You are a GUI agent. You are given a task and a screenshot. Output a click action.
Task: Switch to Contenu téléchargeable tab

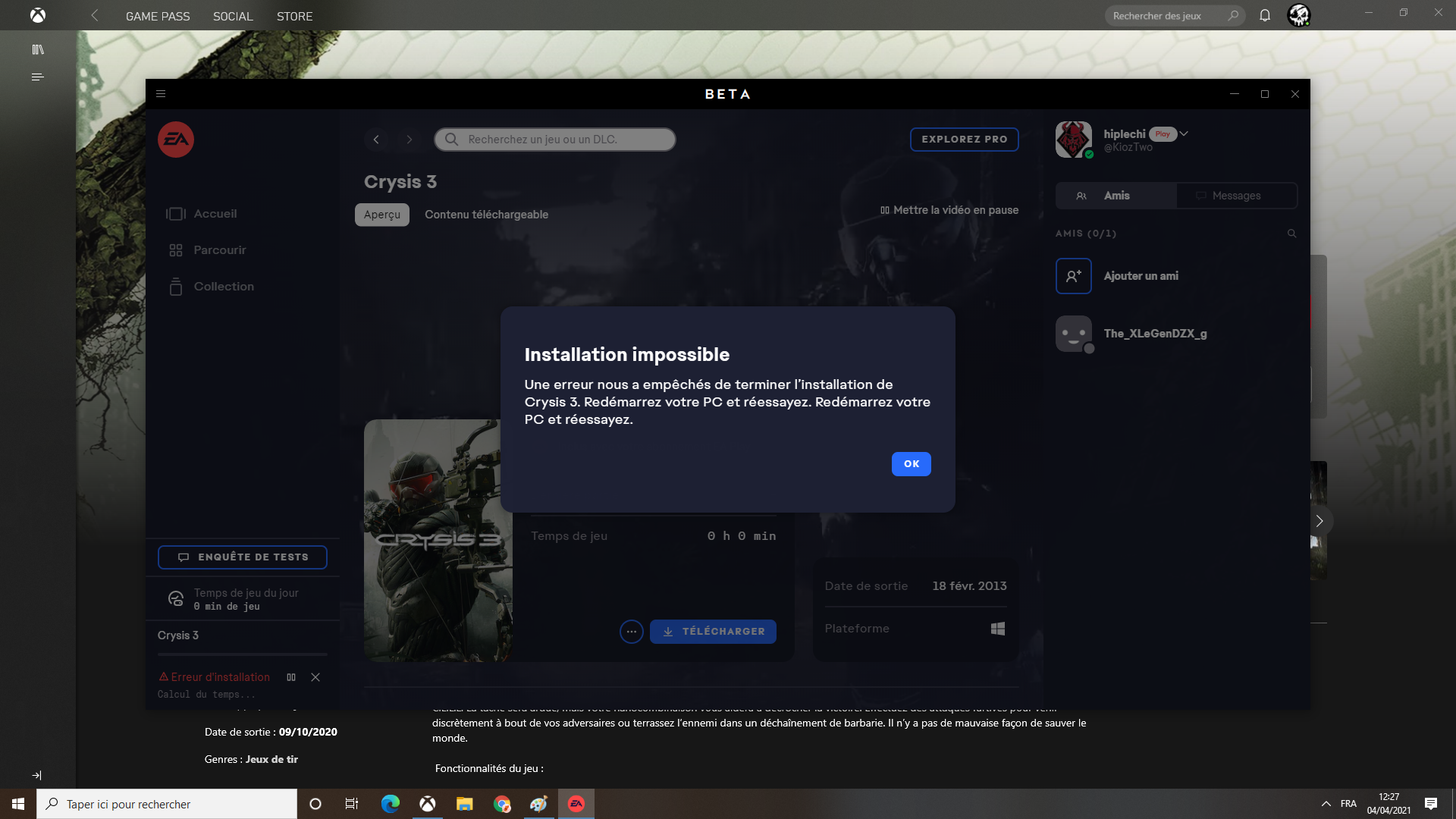tap(486, 215)
